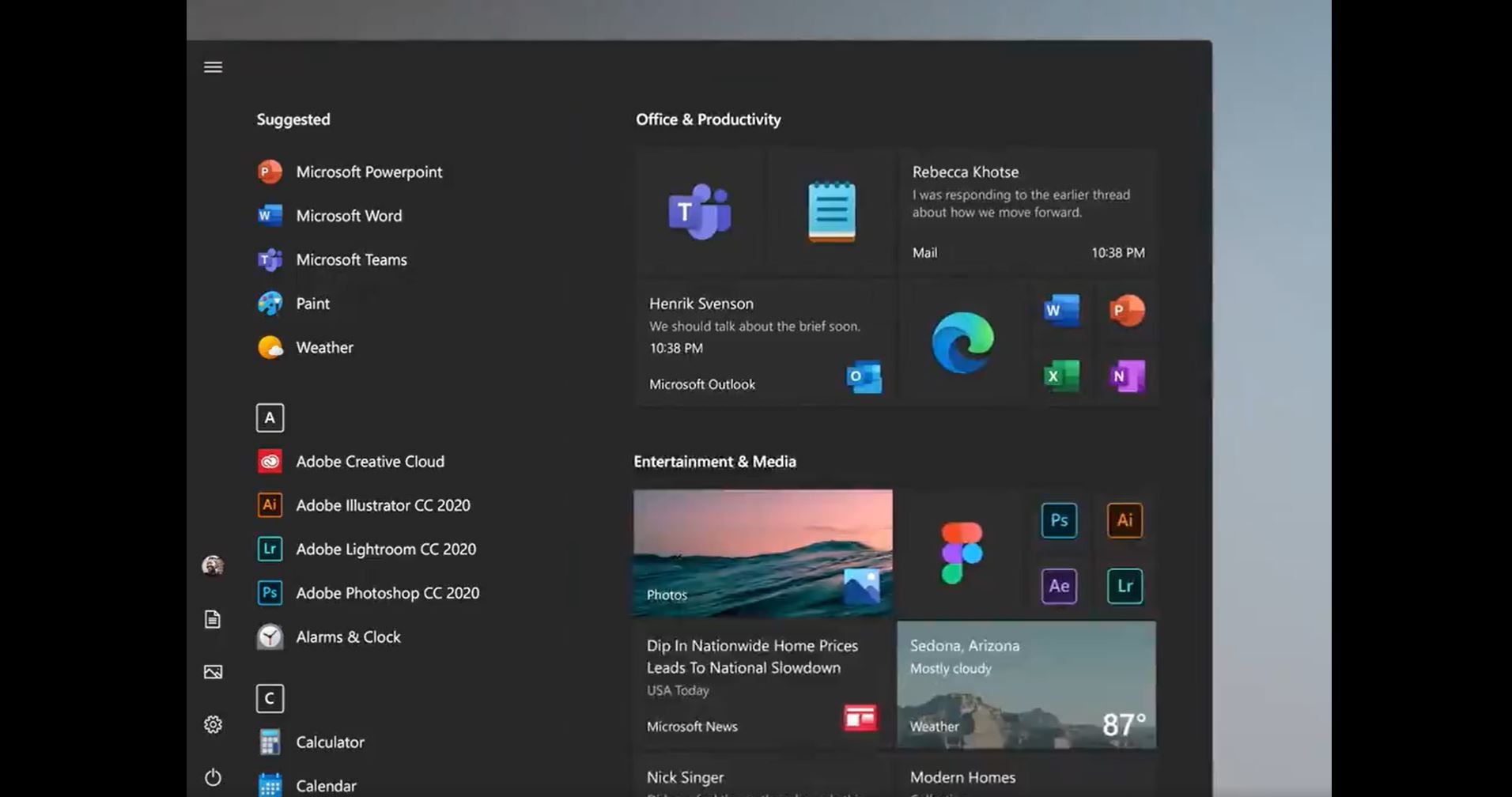Open the letter C section header
This screenshot has height=797, width=1512.
pyautogui.click(x=270, y=698)
